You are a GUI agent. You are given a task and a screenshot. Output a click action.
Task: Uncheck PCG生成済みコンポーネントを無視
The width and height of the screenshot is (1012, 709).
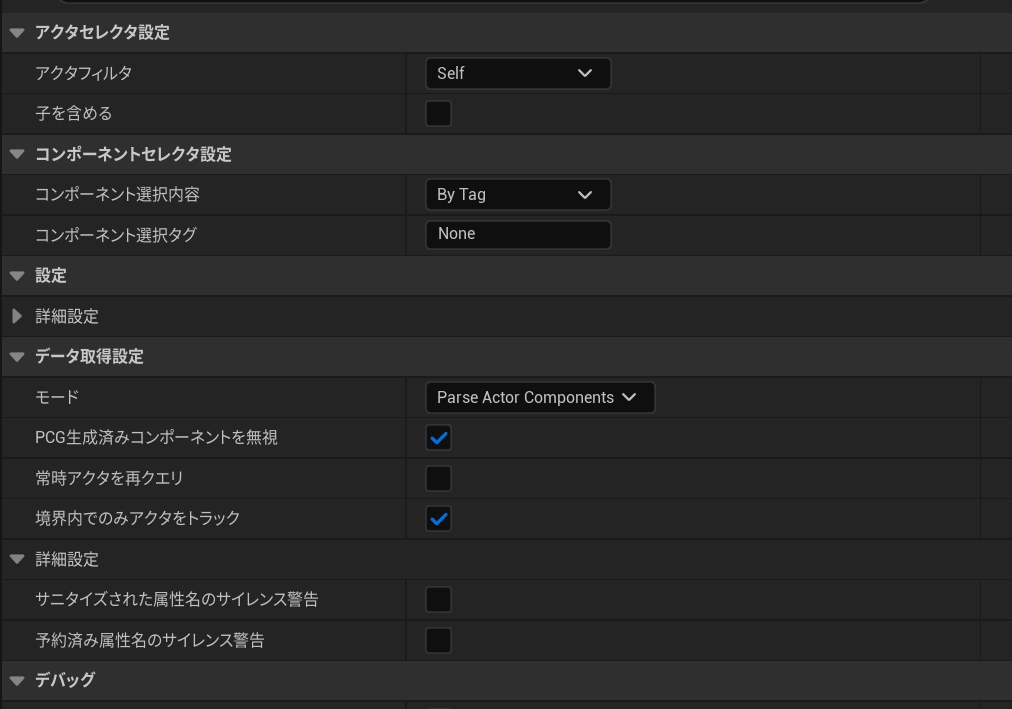point(438,438)
